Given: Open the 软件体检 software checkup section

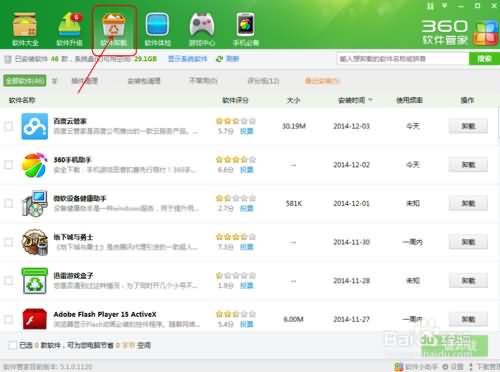Looking at the screenshot, I should (158, 29).
